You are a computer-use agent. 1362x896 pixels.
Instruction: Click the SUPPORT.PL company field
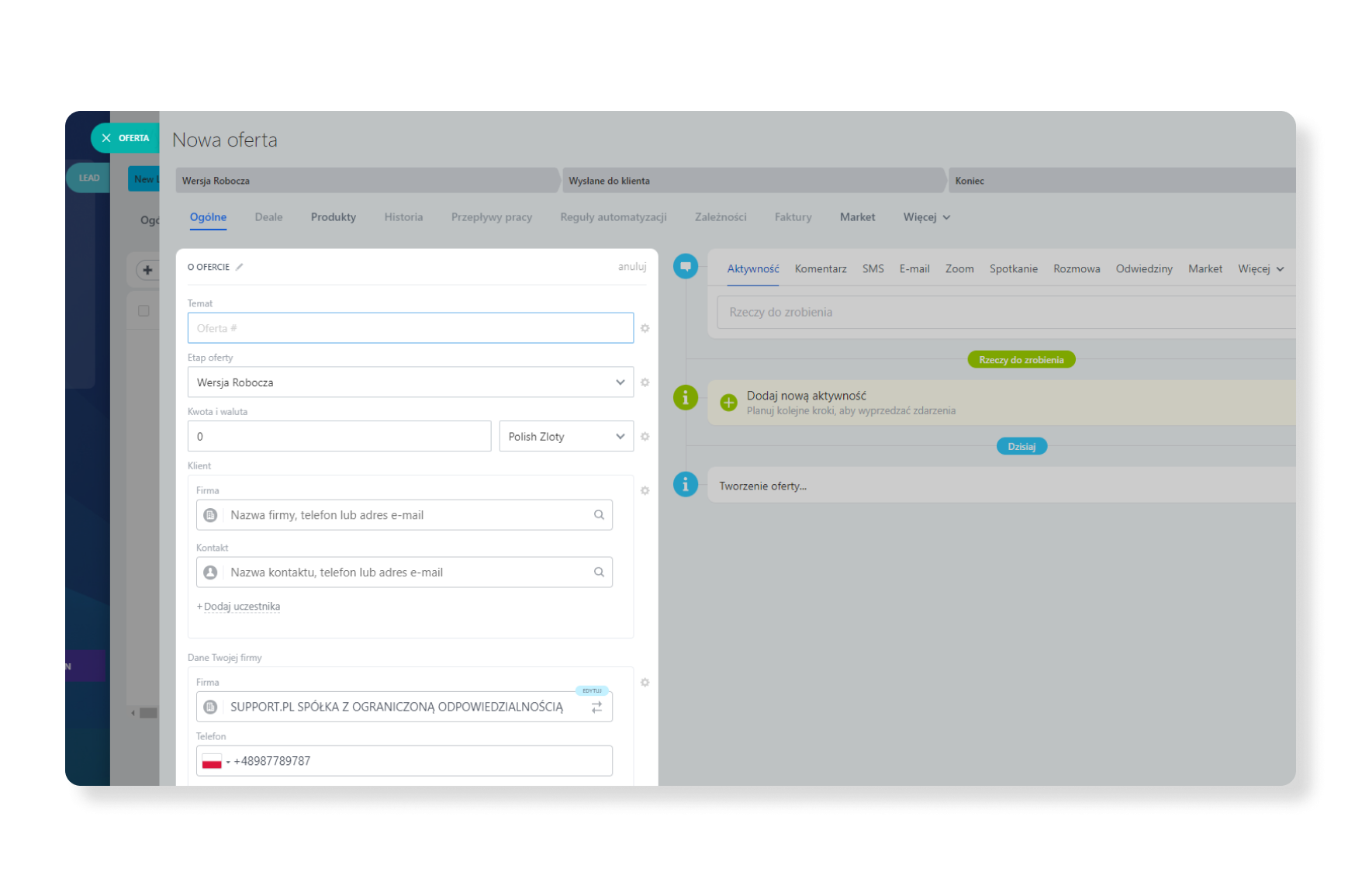(x=404, y=707)
